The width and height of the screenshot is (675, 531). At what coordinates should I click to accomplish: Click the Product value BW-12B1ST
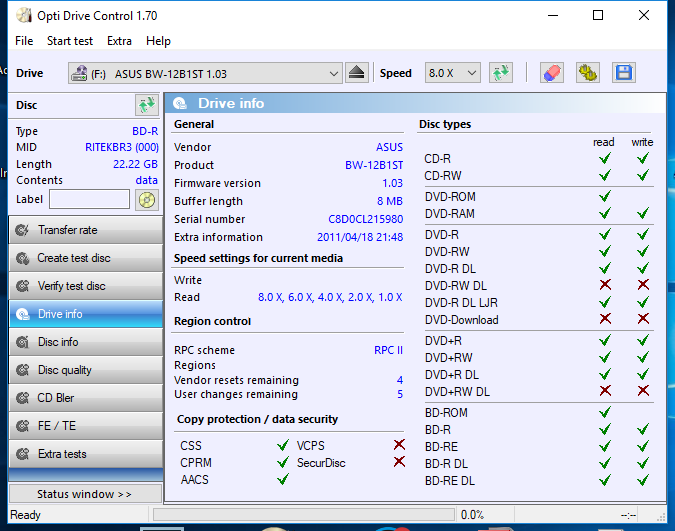[374, 165]
